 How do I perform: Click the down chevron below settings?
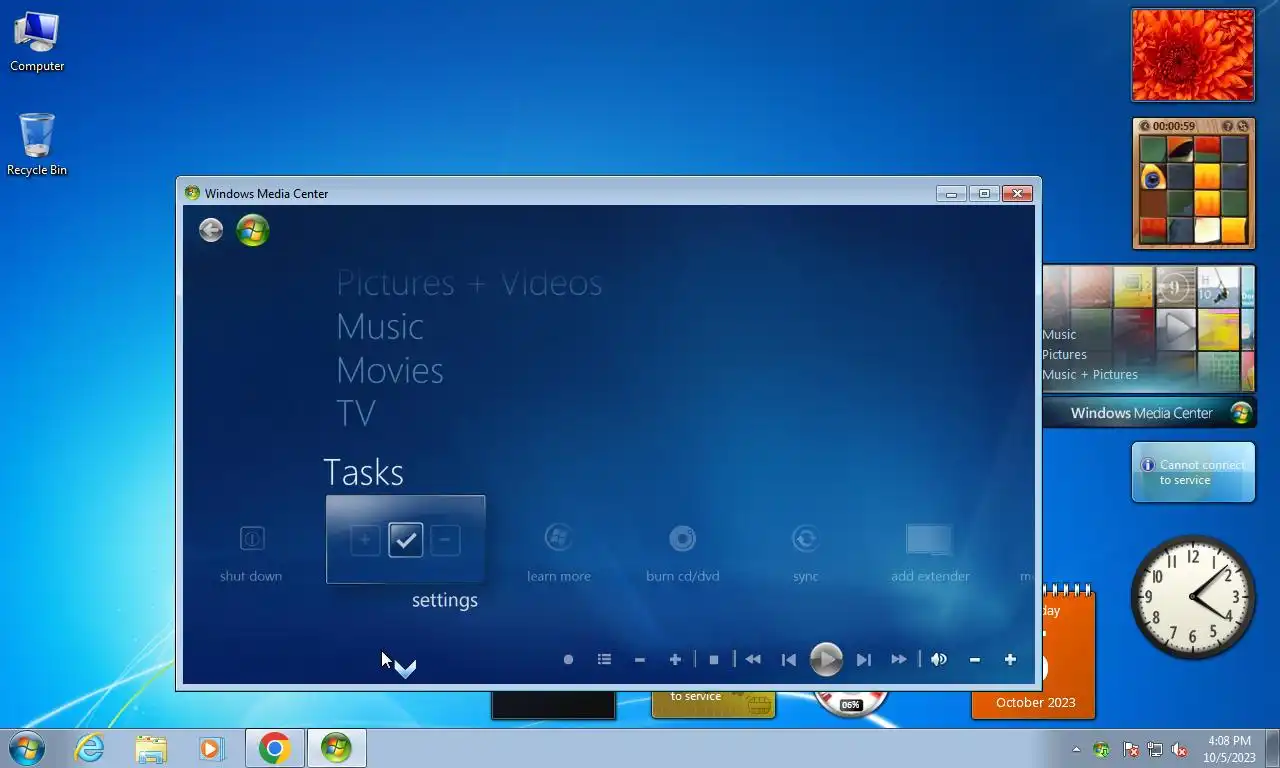pyautogui.click(x=405, y=669)
